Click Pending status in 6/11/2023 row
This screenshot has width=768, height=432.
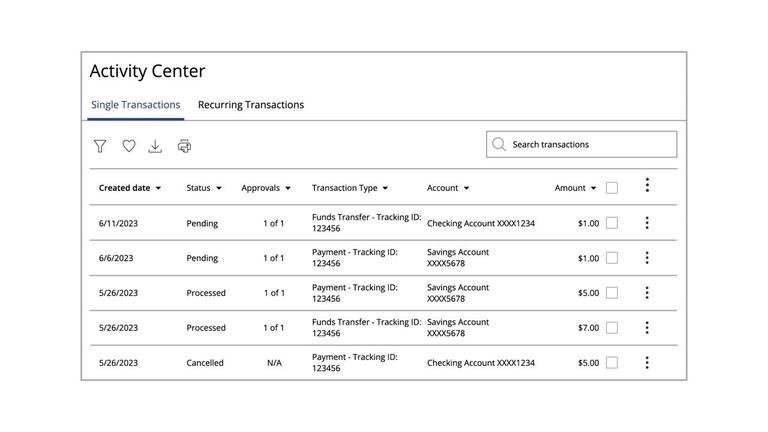202,223
